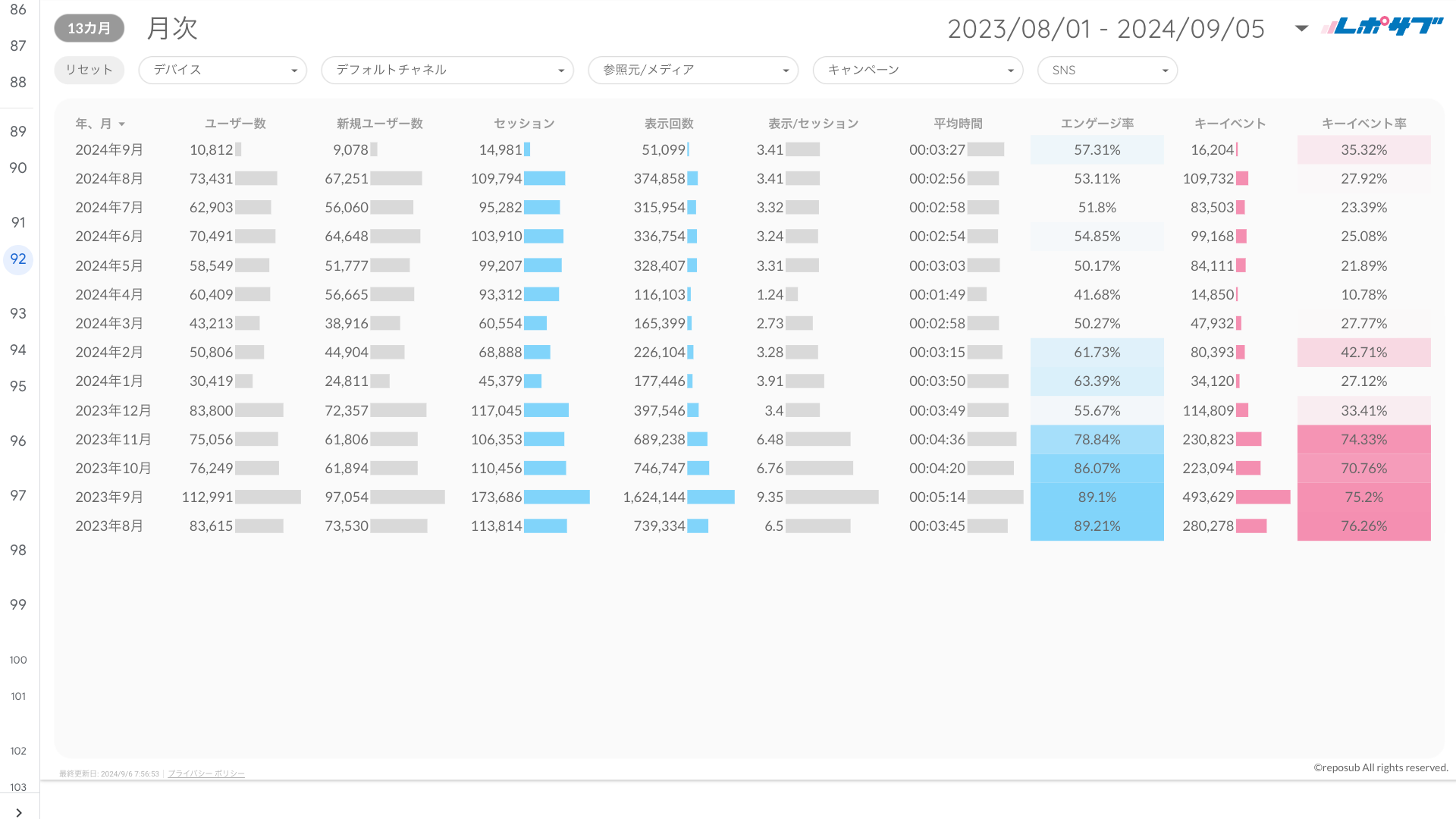1456x819 pixels.
Task: Open the SNS filter dropdown
Action: point(1106,70)
